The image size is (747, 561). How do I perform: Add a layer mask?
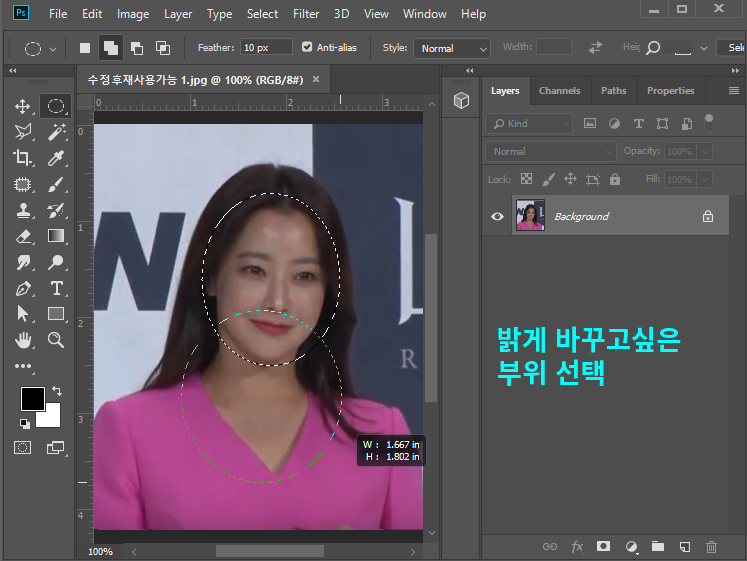point(603,546)
